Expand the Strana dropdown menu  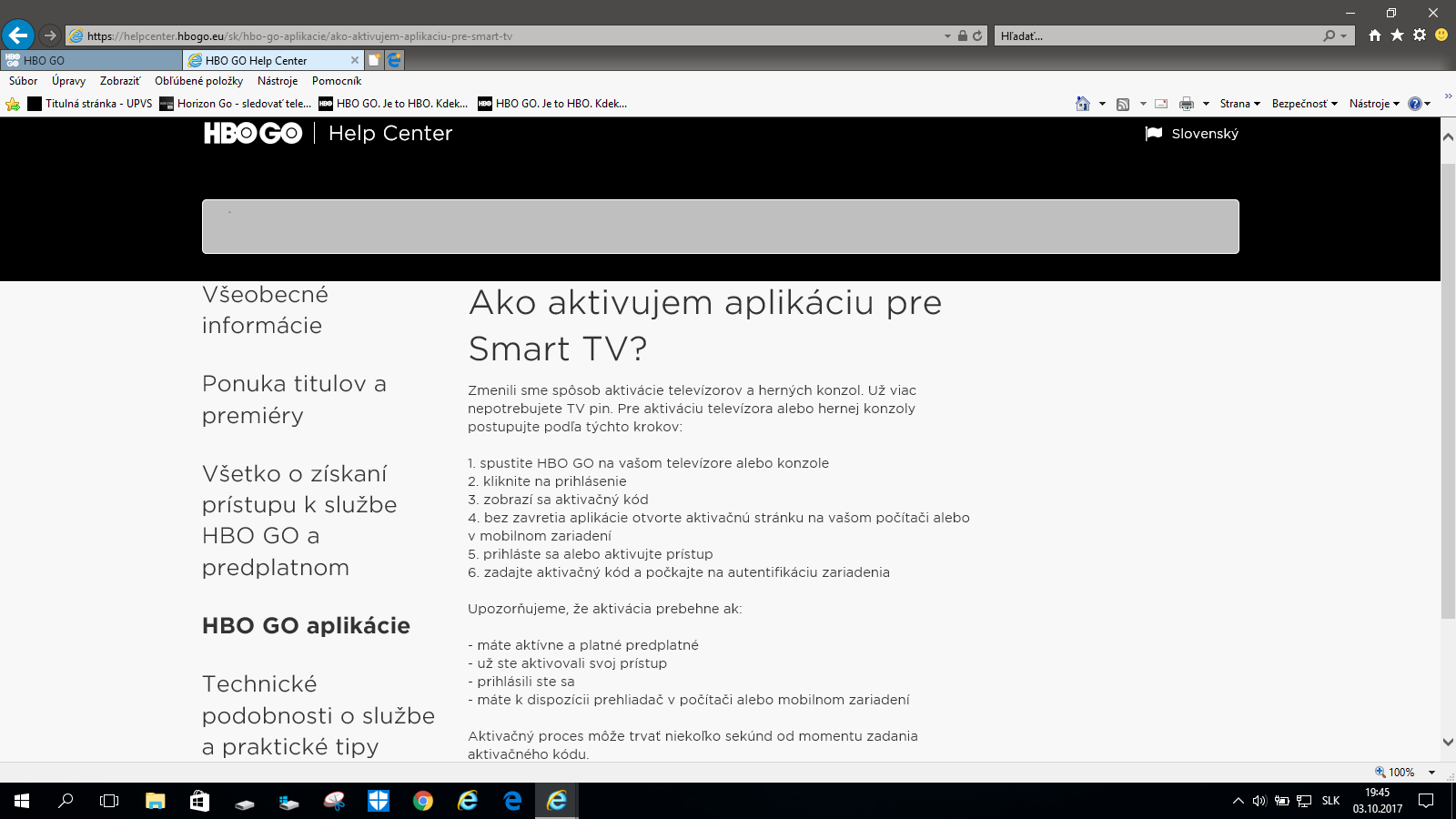coord(1239,104)
